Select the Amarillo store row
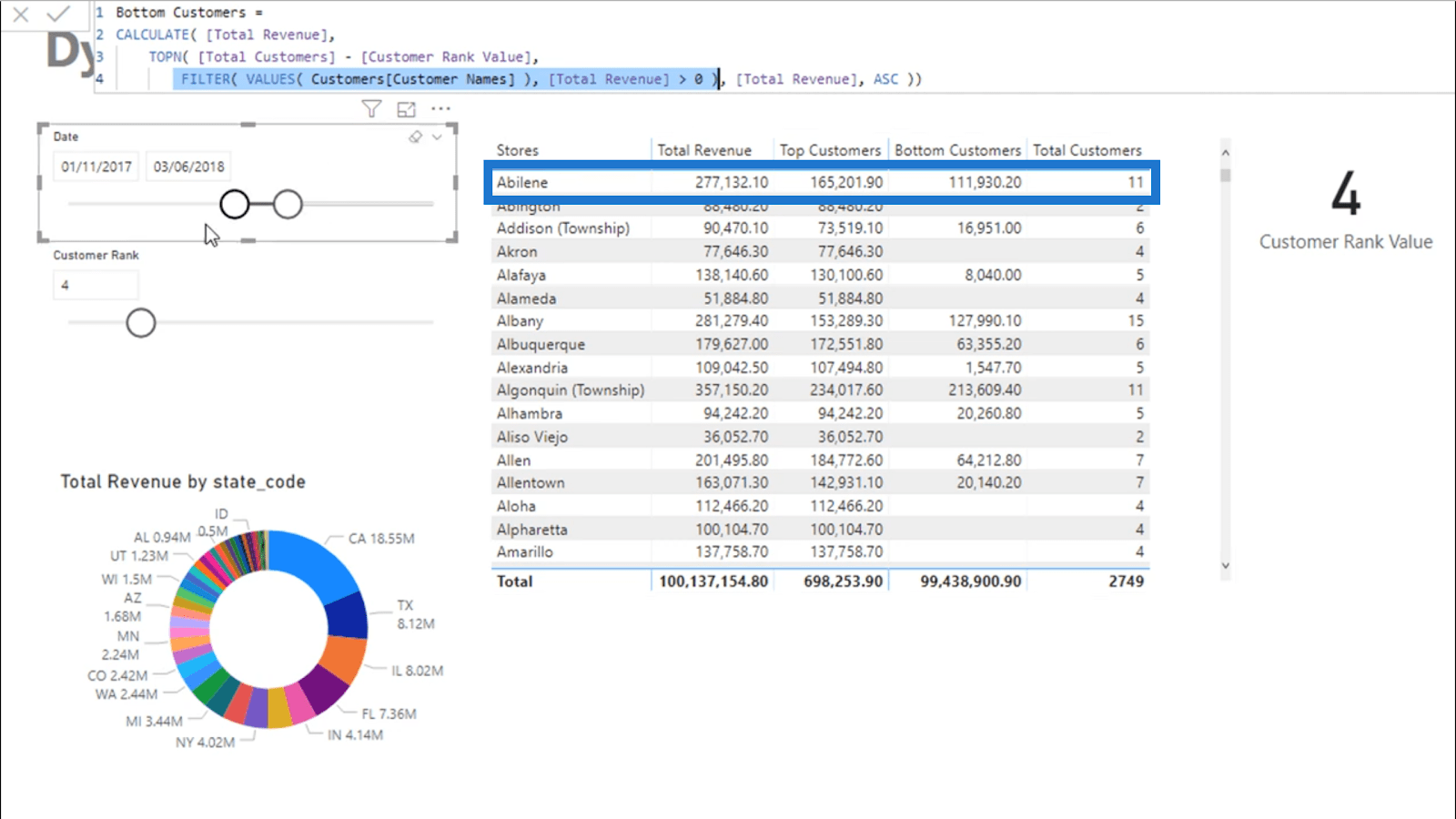Screen dimensions: 1456x819 [821, 552]
